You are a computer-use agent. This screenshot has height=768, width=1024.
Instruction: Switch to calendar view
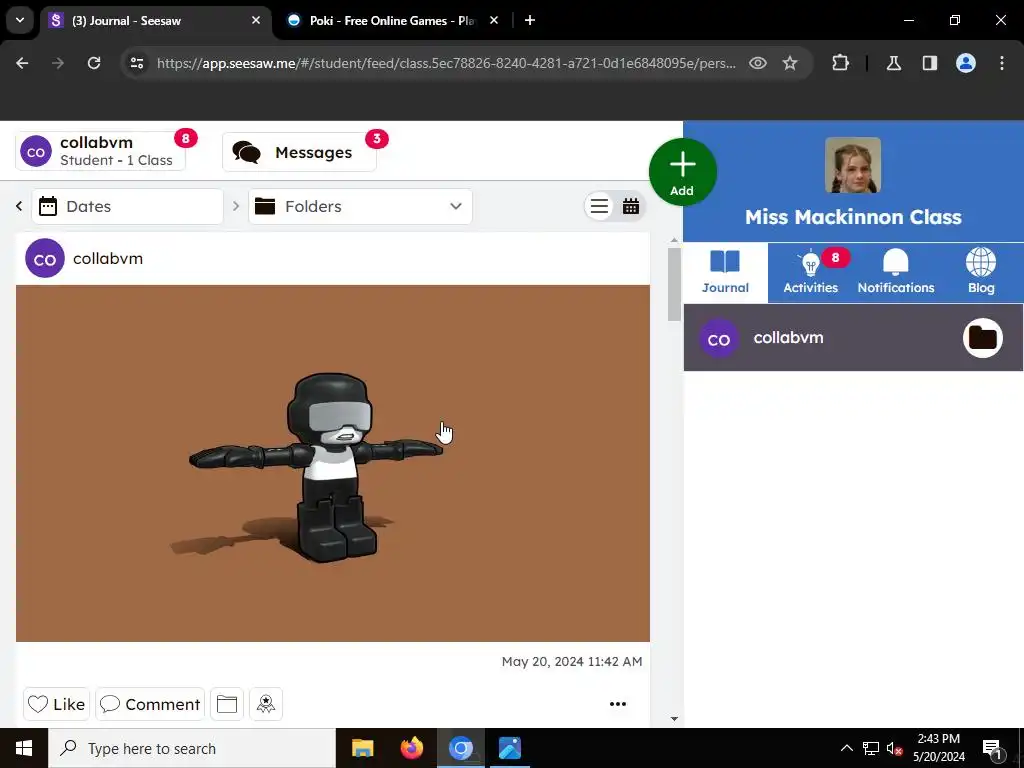pos(631,206)
